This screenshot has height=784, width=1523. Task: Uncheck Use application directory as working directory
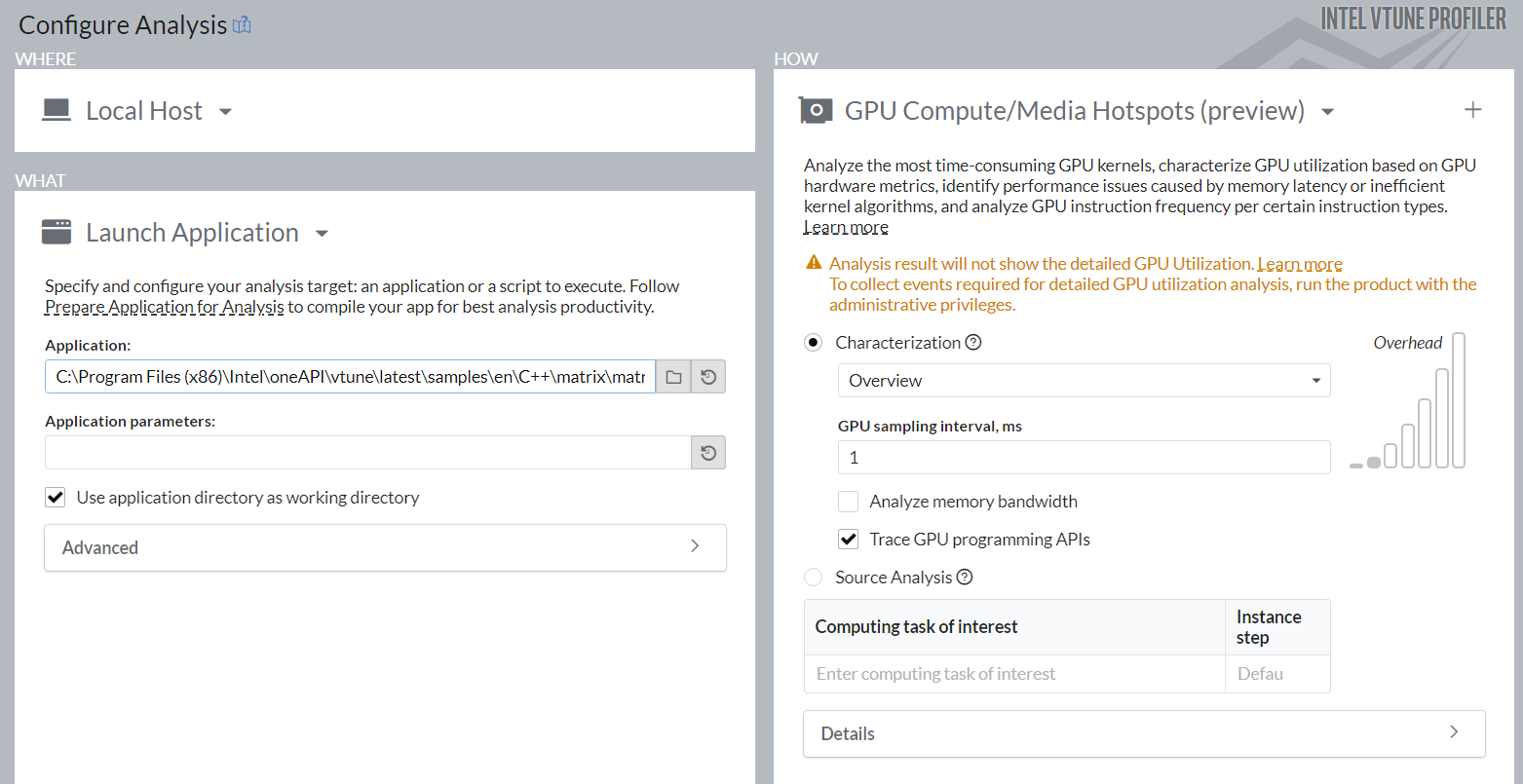56,498
